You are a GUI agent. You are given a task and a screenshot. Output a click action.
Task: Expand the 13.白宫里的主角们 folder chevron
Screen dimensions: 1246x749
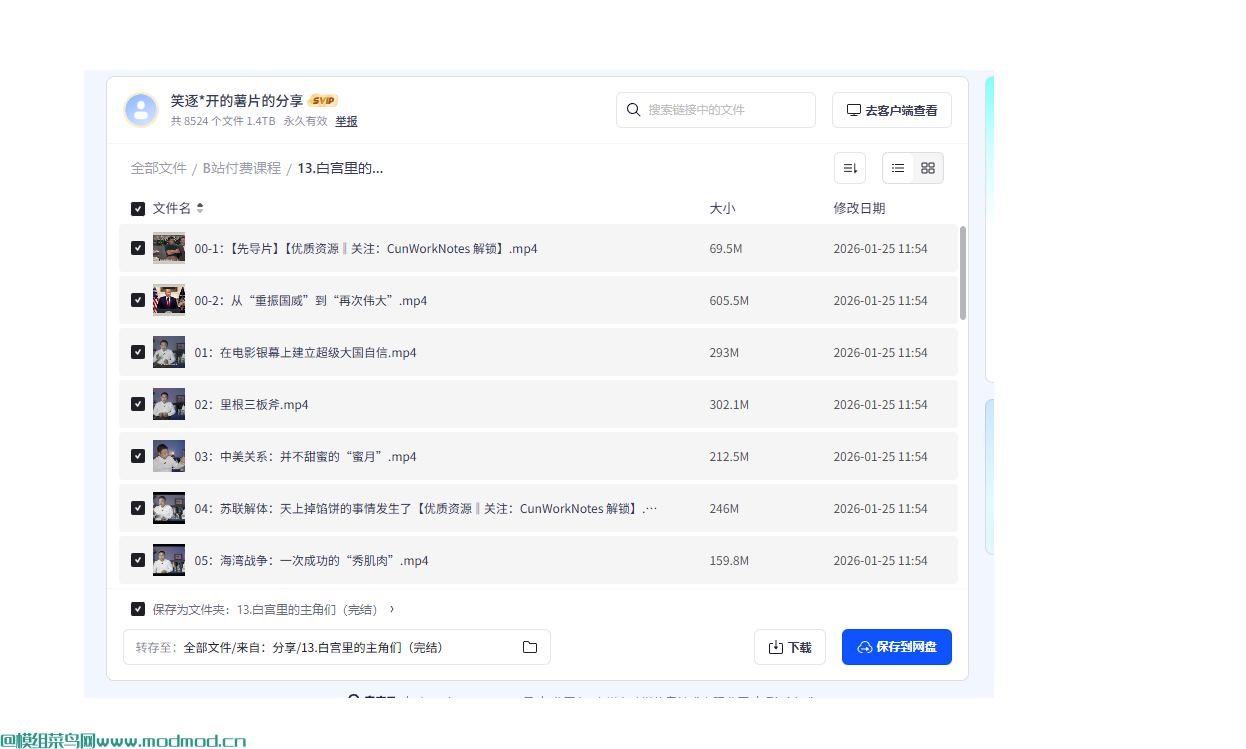391,608
